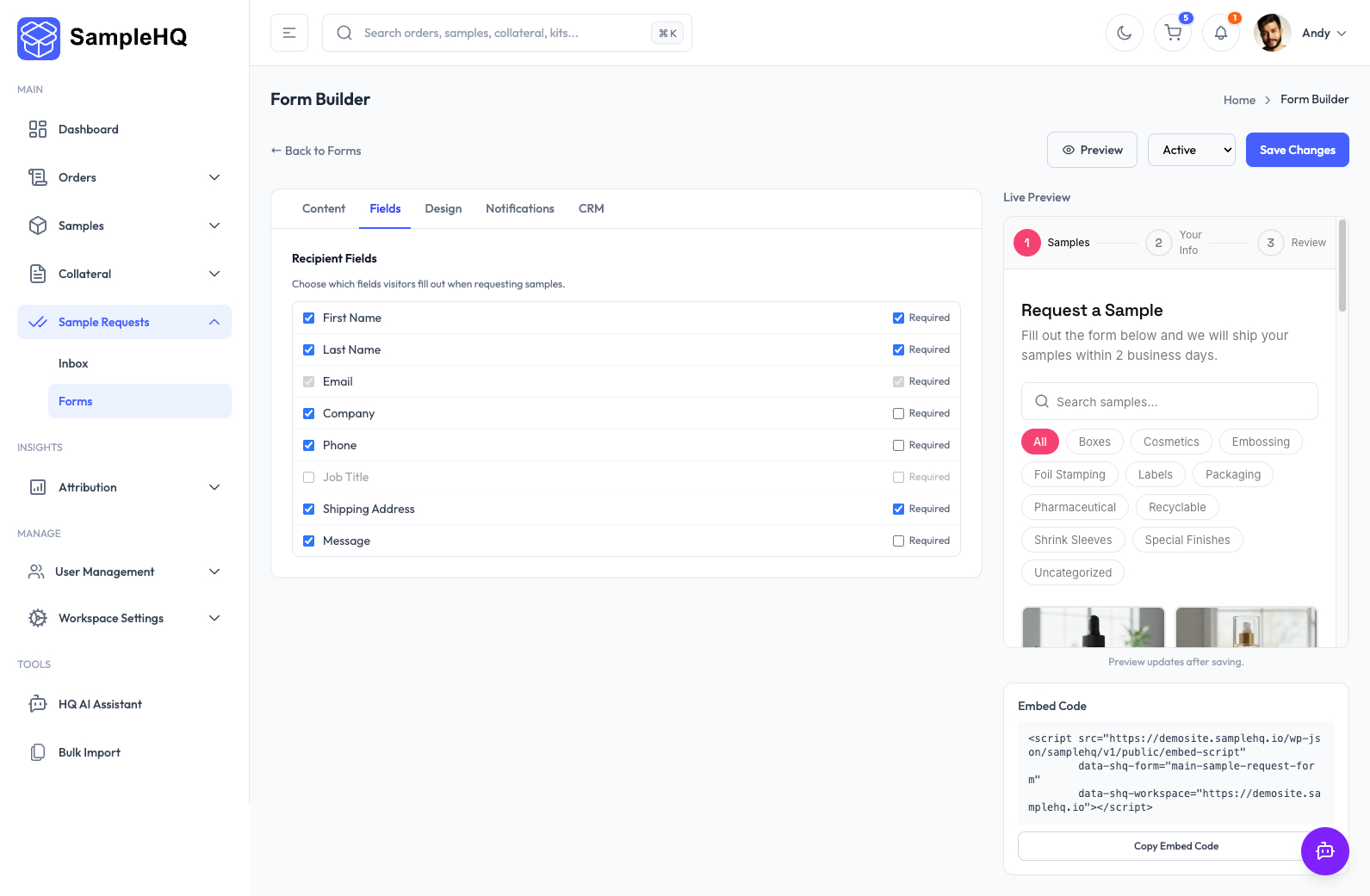
Task: Click the HQ AI Assistant robot icon
Action: tap(38, 704)
